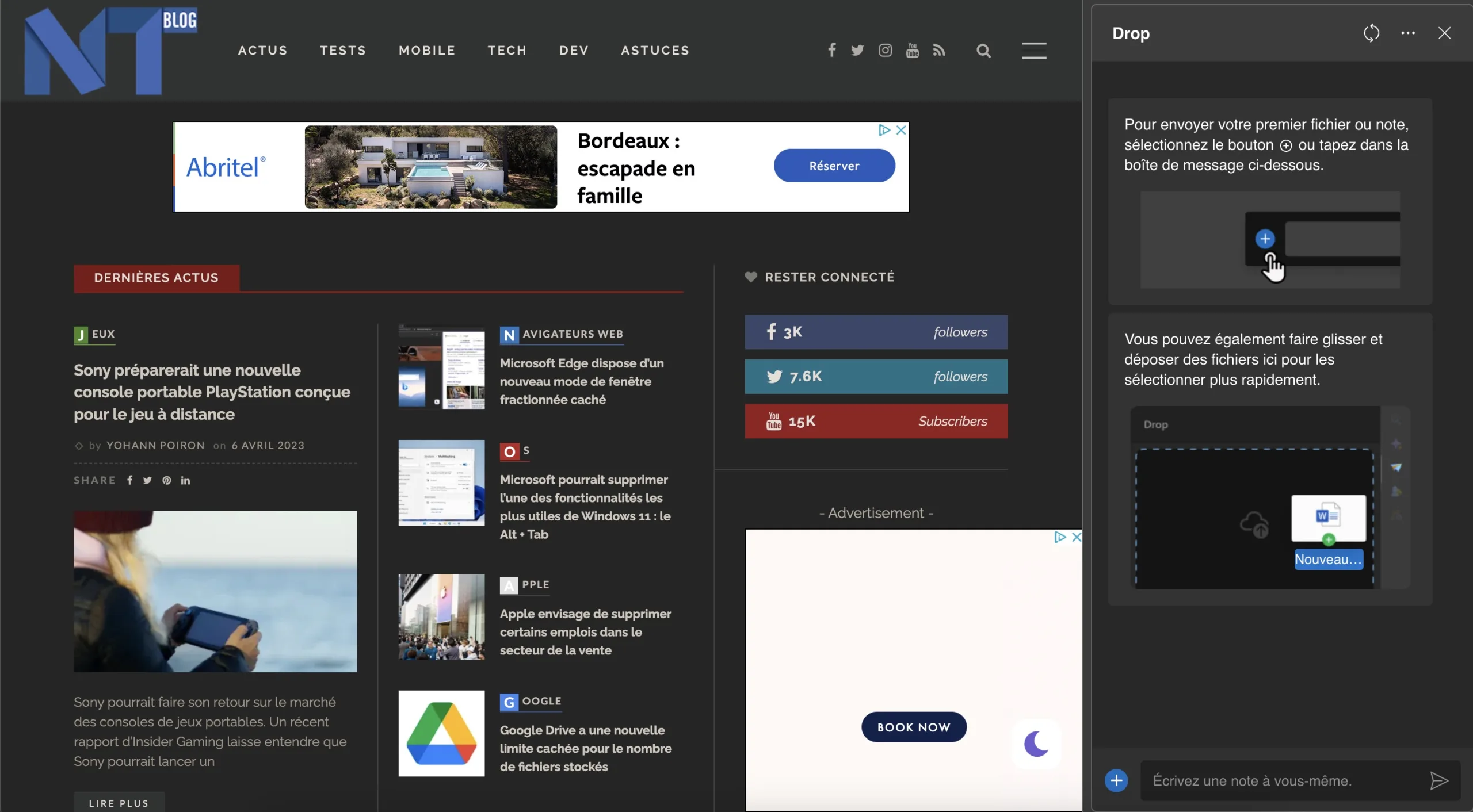
Task: Open the NAVIGATEURS WEB category label
Action: 562,334
